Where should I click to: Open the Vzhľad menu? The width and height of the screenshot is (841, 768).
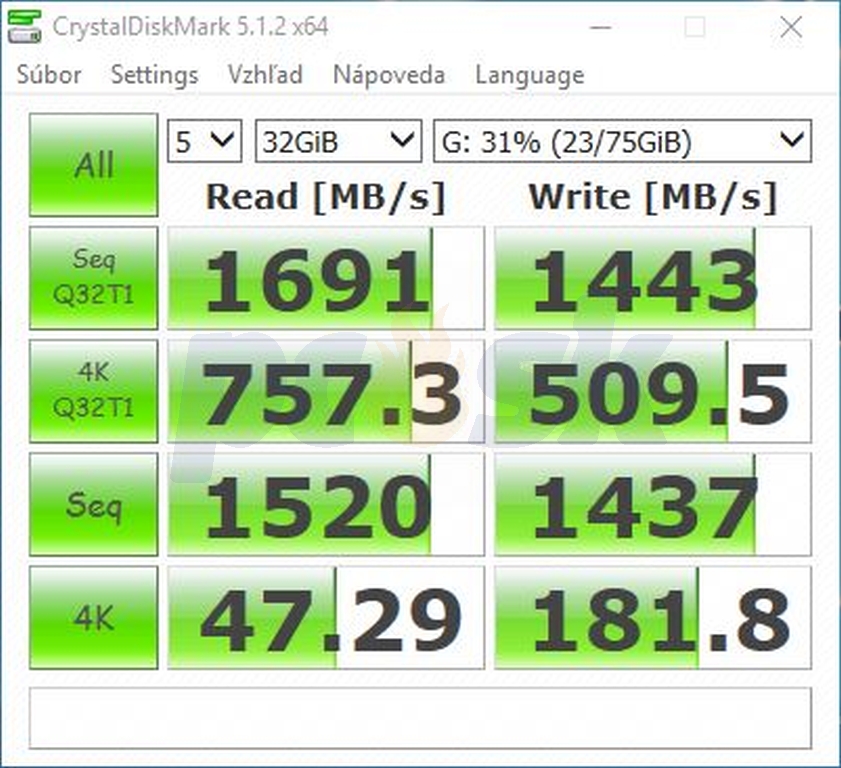[x=265, y=75]
